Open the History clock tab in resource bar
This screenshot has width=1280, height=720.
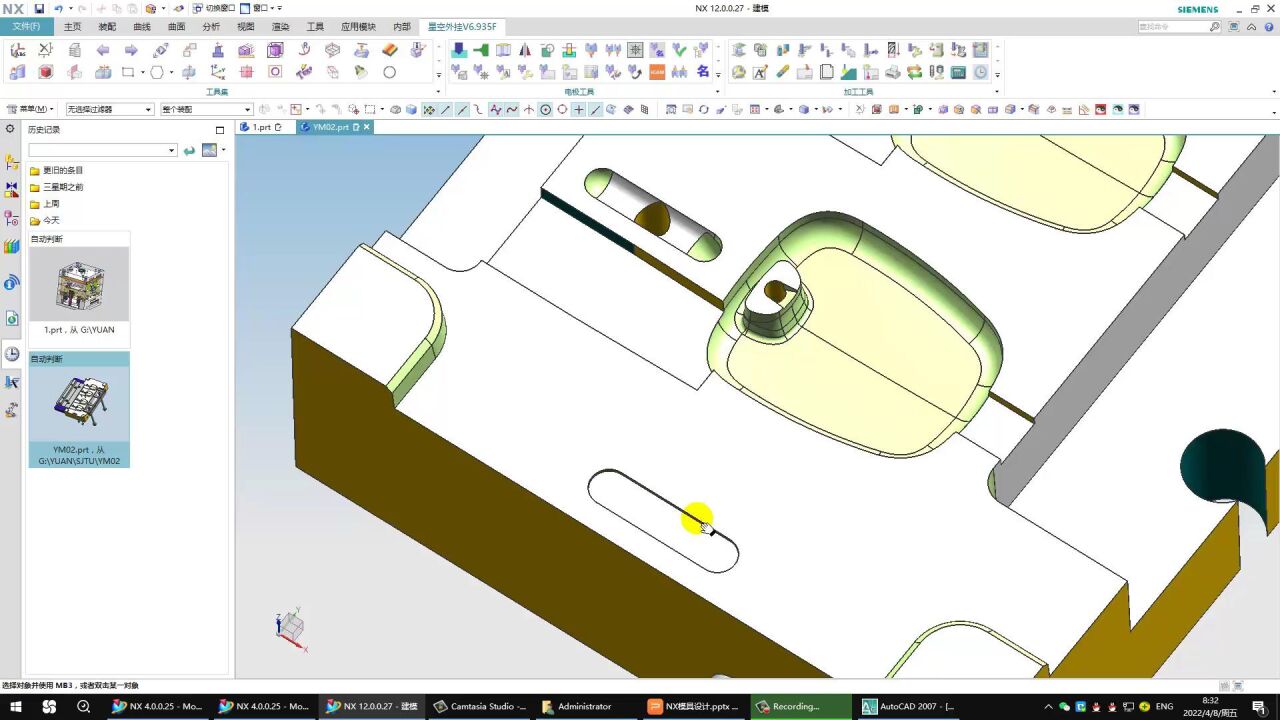[x=12, y=353]
